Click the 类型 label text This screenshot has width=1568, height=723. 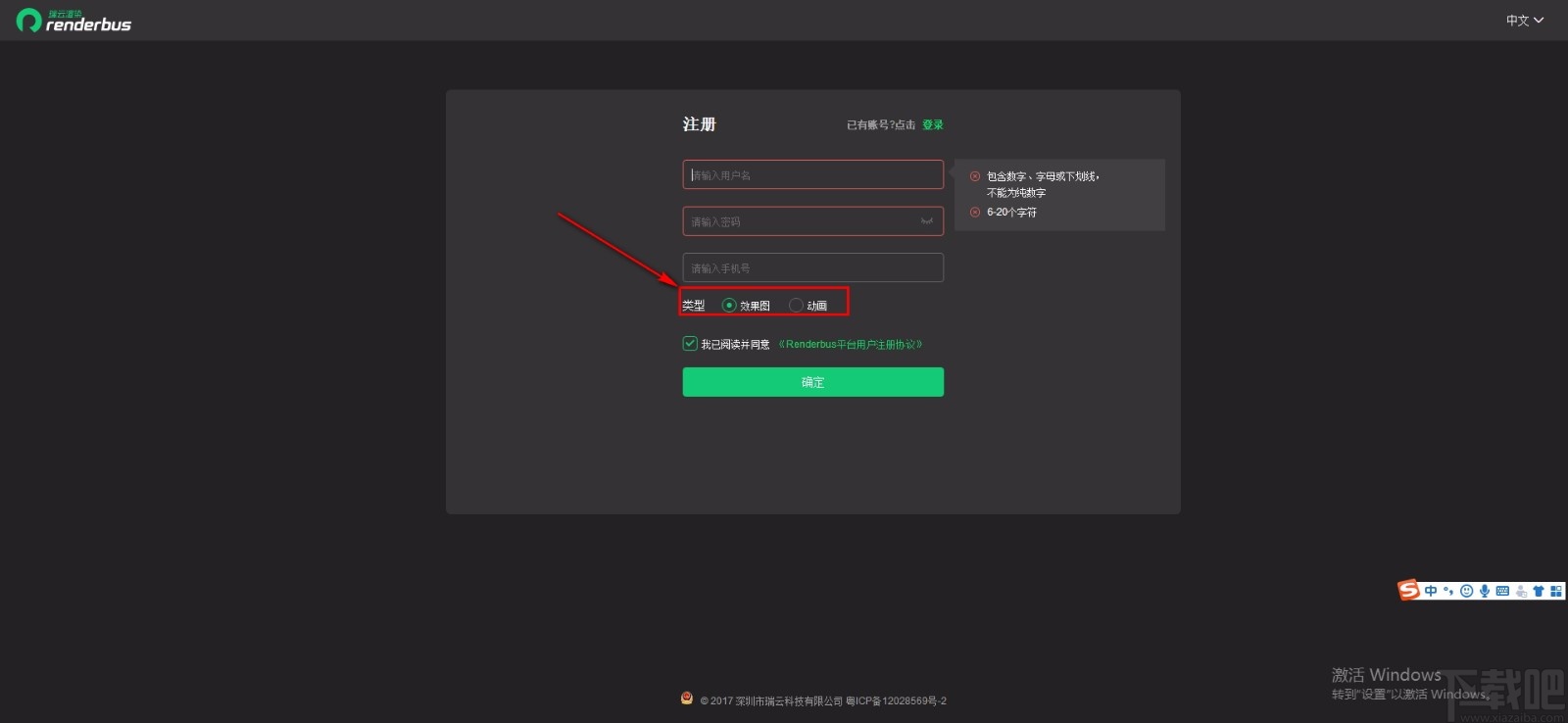coord(694,306)
